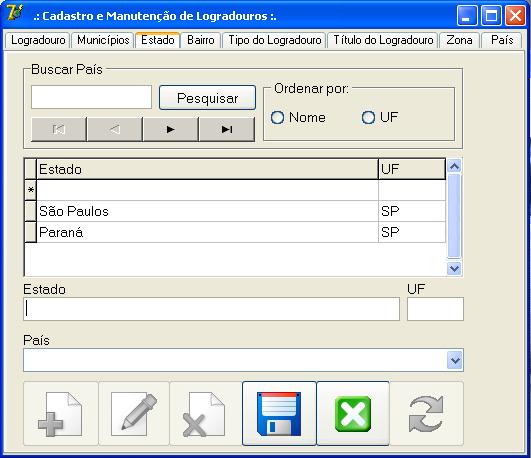
Task: Click the delete record icon (page with X)
Action: 205,413
